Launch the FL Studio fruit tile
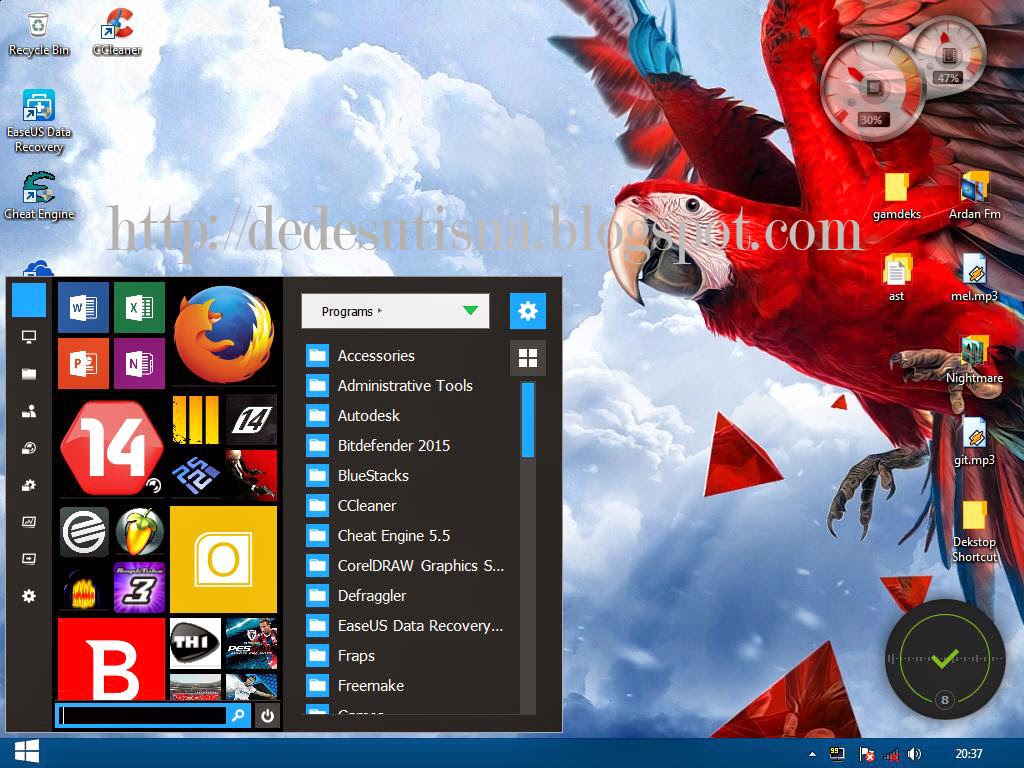1024x768 pixels. click(x=139, y=532)
